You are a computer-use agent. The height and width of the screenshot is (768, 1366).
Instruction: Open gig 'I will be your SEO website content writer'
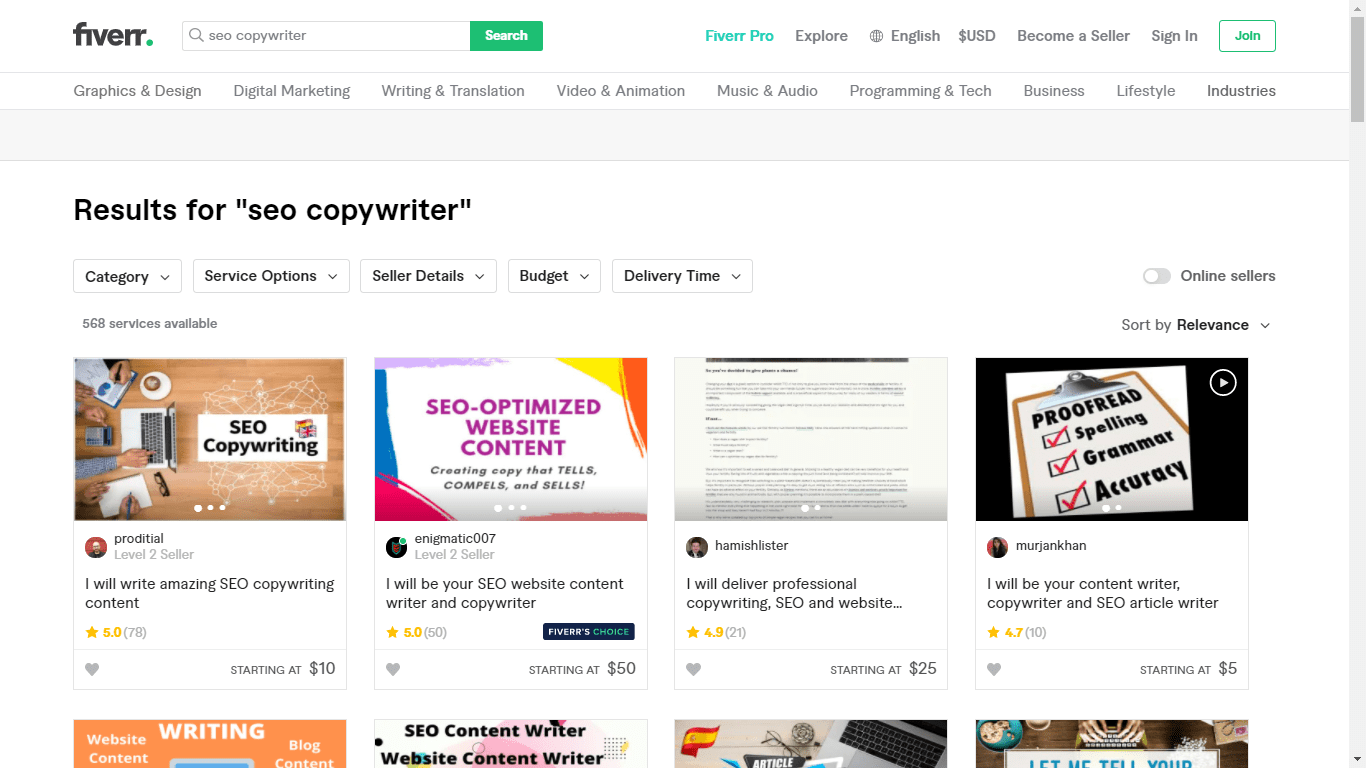[505, 593]
